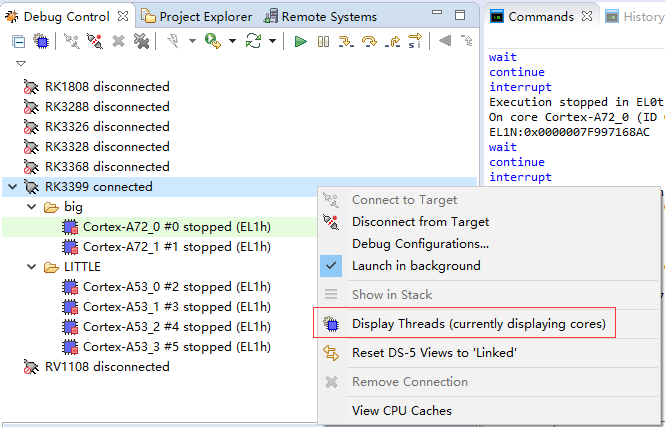Click 'EL1N:0x0000007F997168AC' in Commands output
Viewport: 665px width, 427px height.
click(569, 132)
